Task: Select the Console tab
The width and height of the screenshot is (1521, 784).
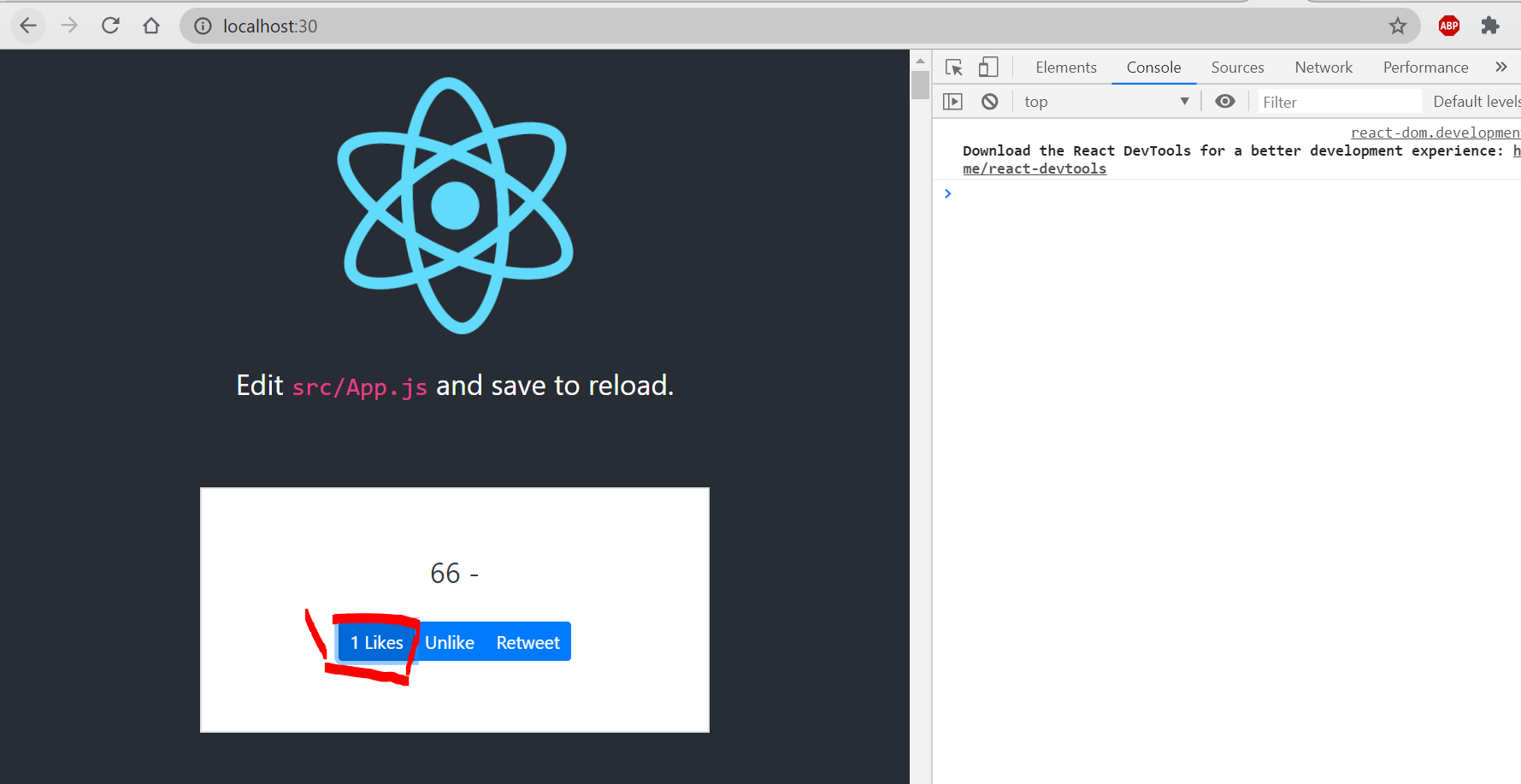Action: click(x=1153, y=68)
